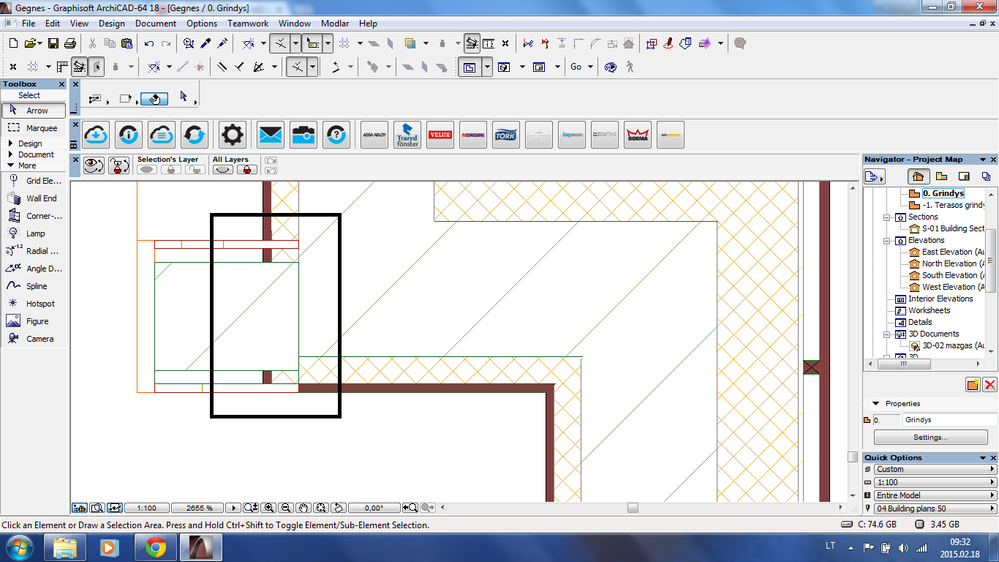Screen dimensions: 999x562
Task: Open the West Elevation item in Navigator
Action: [950, 287]
